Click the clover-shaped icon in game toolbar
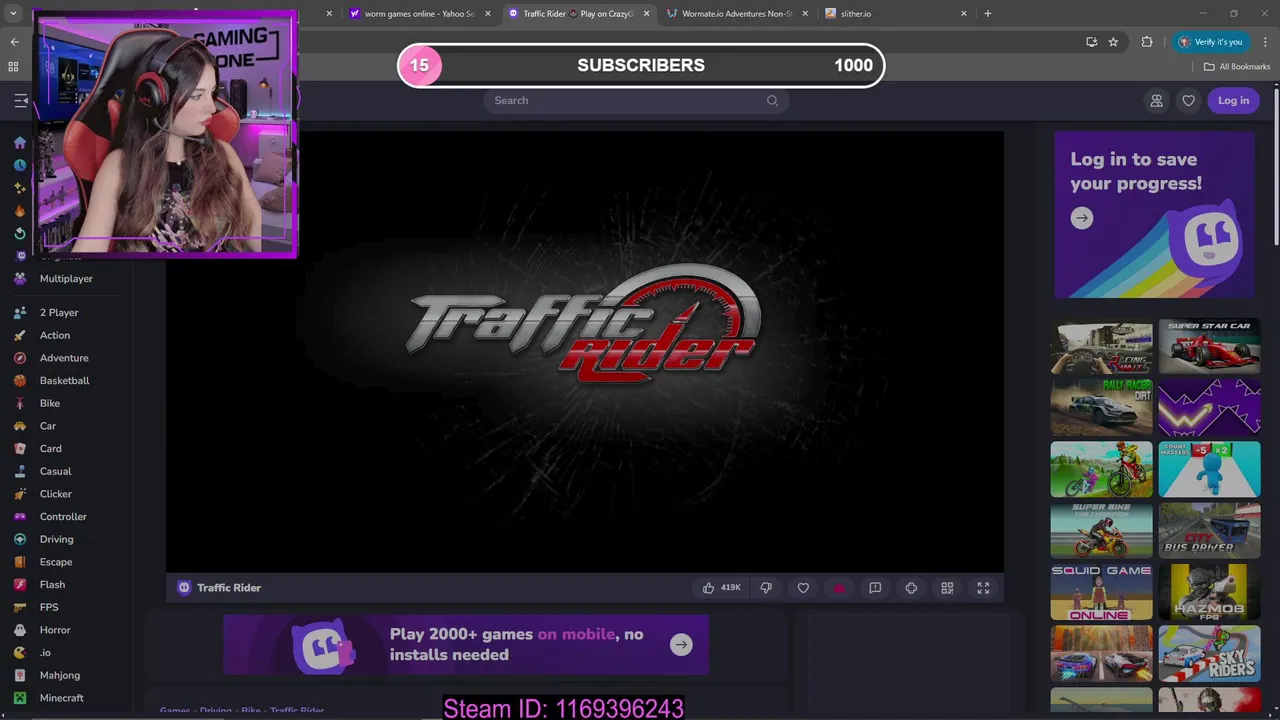1280x720 pixels. (911, 588)
